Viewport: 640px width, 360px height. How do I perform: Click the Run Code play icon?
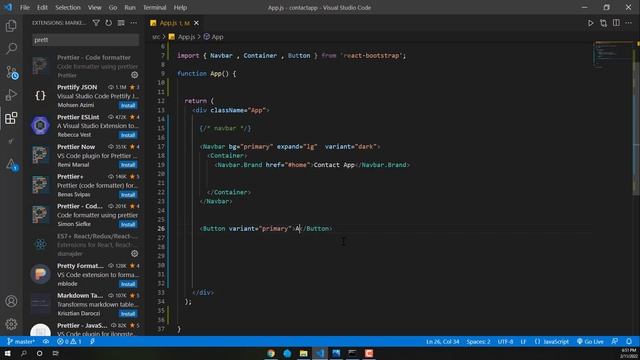[590, 23]
